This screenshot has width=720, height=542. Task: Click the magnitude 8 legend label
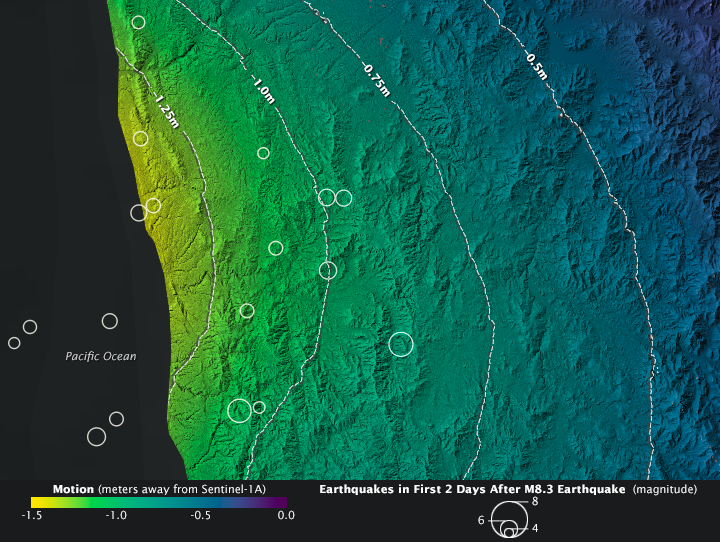(x=535, y=501)
